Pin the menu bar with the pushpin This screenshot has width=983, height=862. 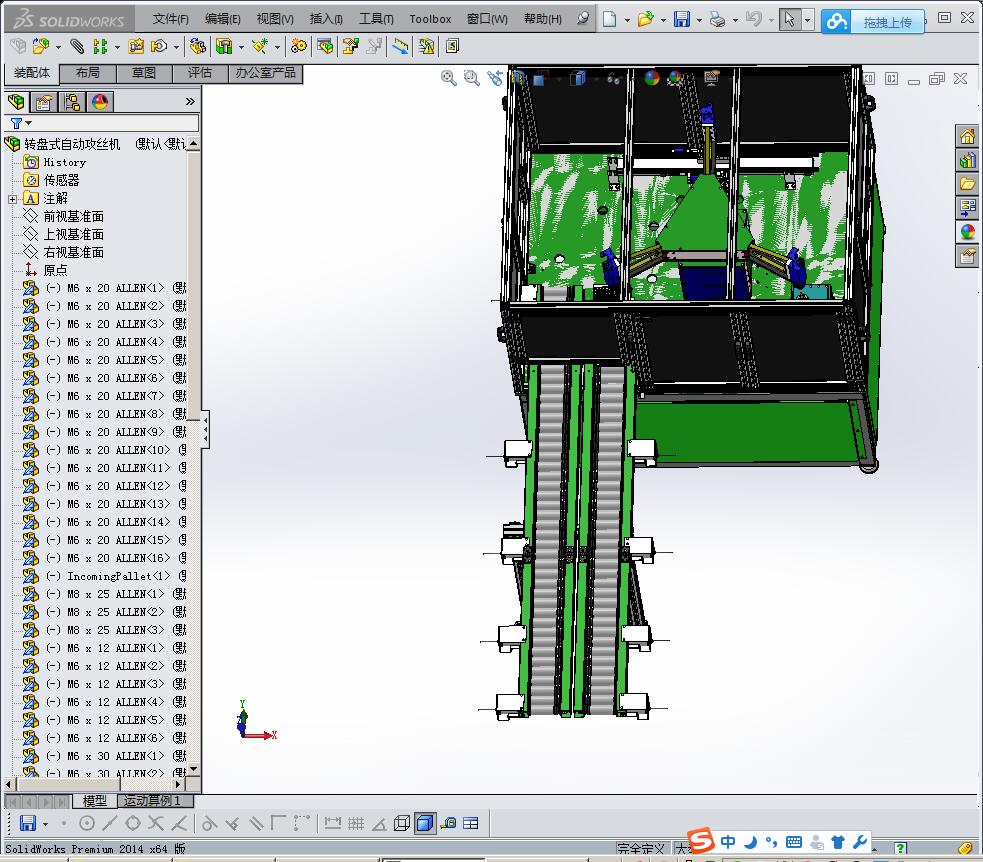coord(583,19)
